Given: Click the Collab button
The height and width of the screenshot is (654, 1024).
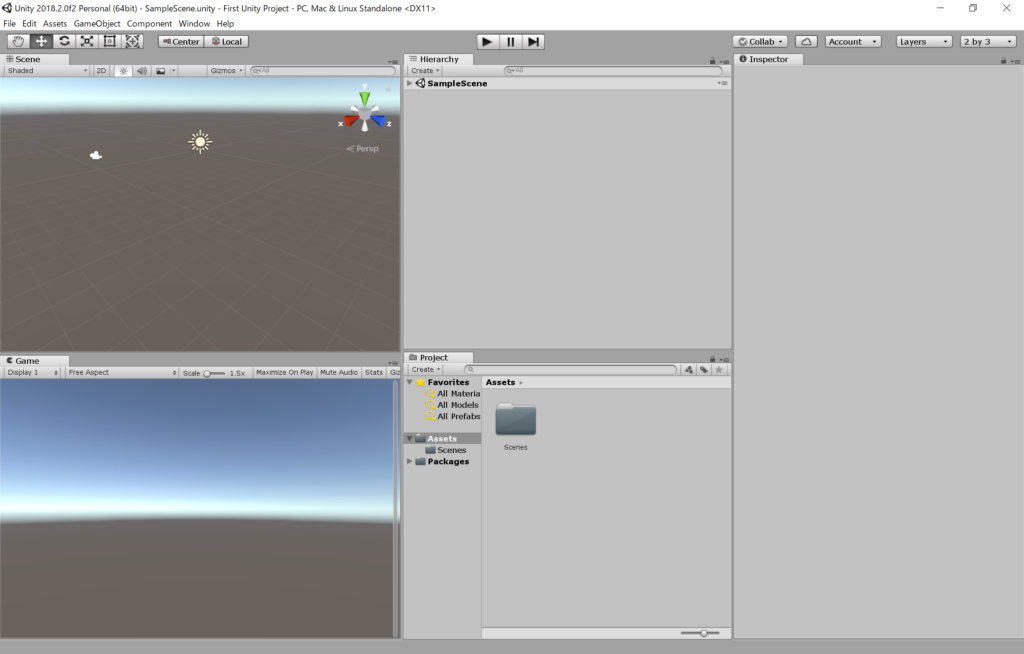Looking at the screenshot, I should 760,41.
